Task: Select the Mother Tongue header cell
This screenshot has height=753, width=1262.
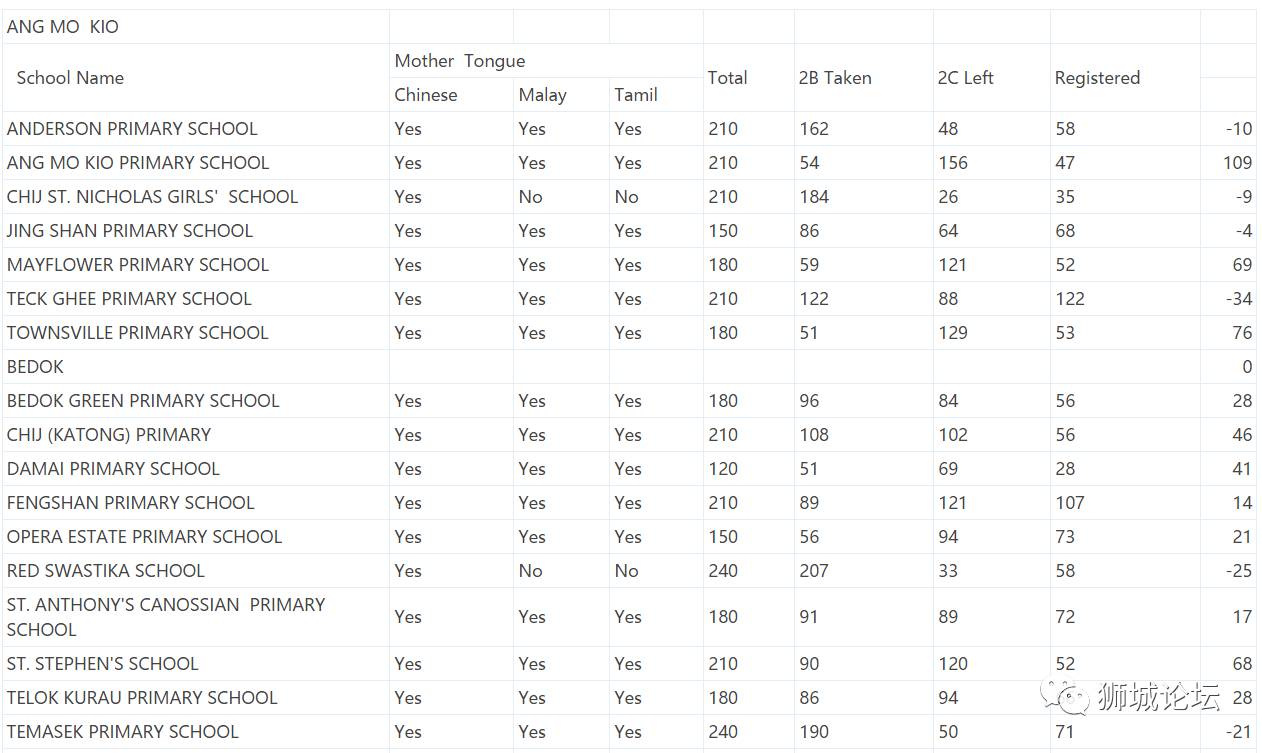Action: click(x=460, y=61)
